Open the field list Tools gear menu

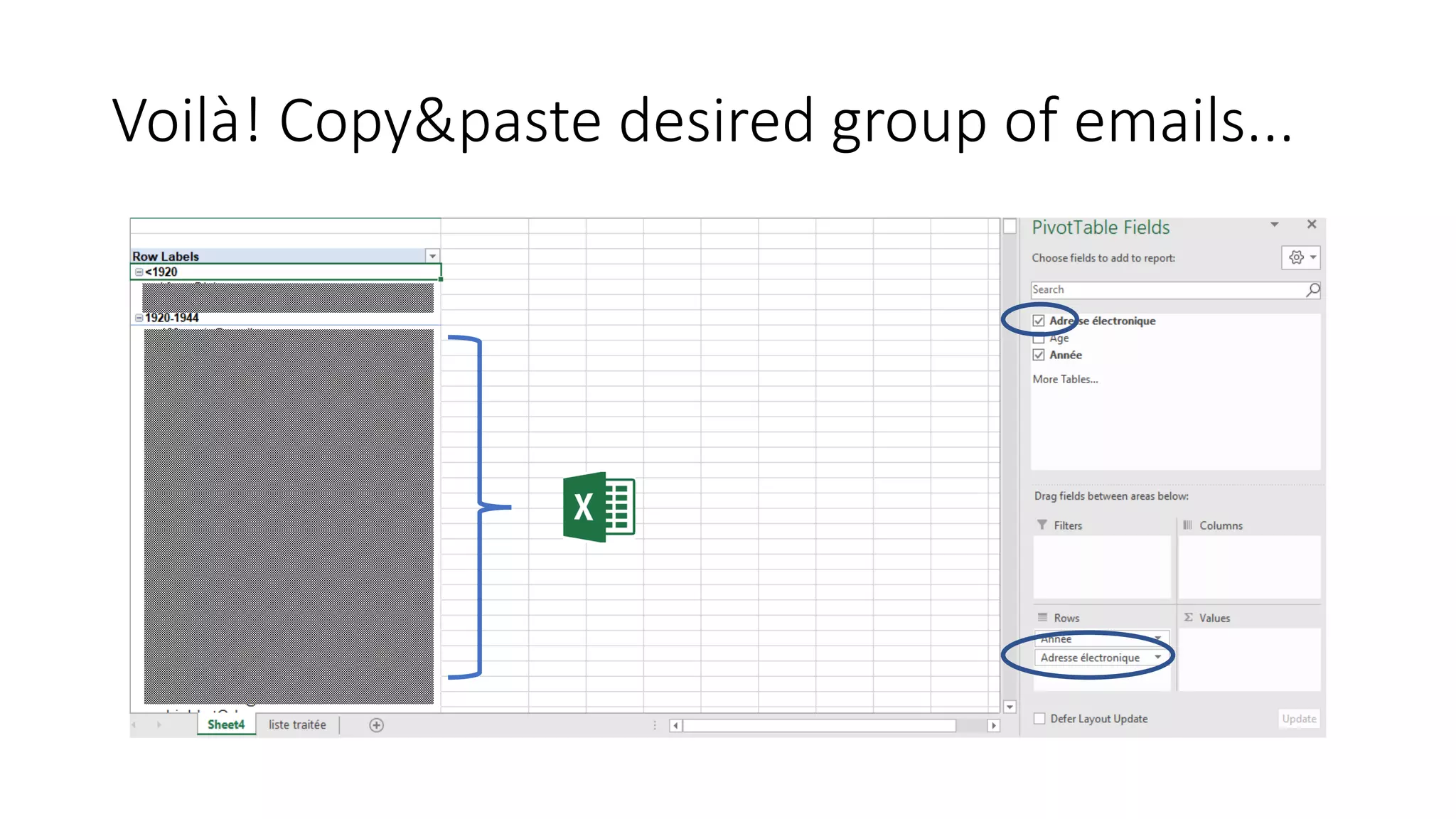(x=1301, y=257)
